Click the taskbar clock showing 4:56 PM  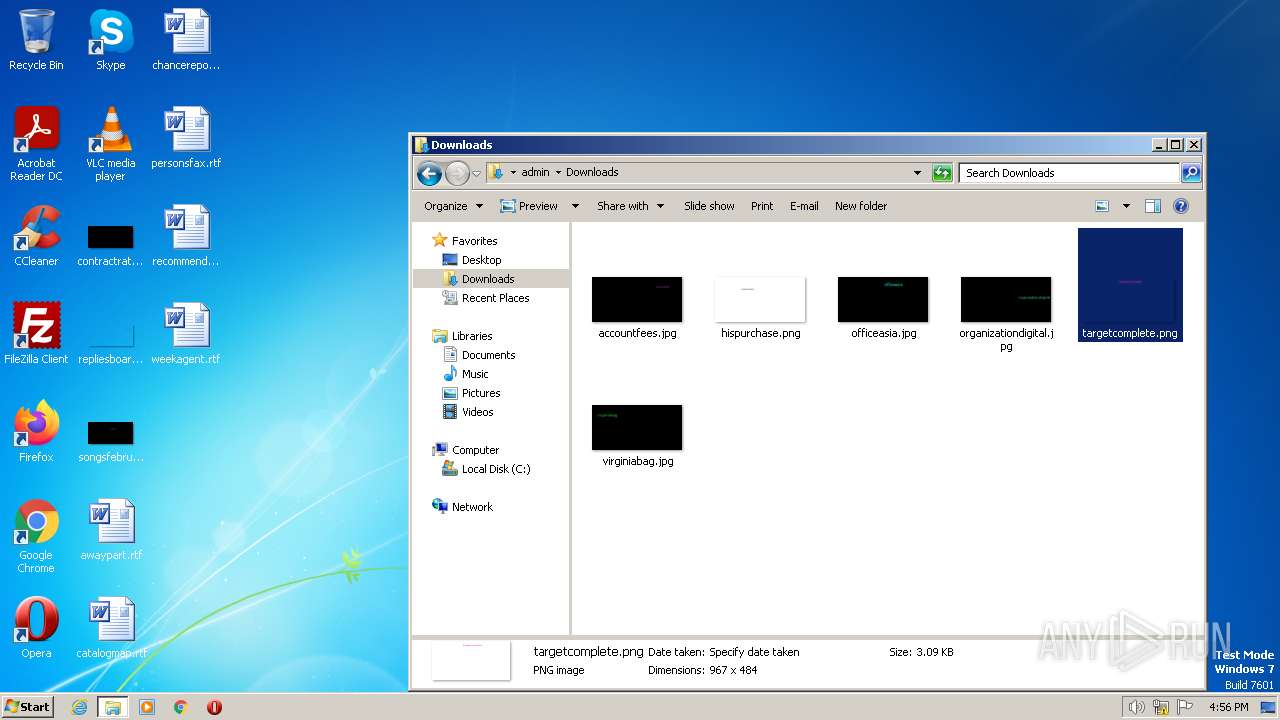tap(1228, 707)
